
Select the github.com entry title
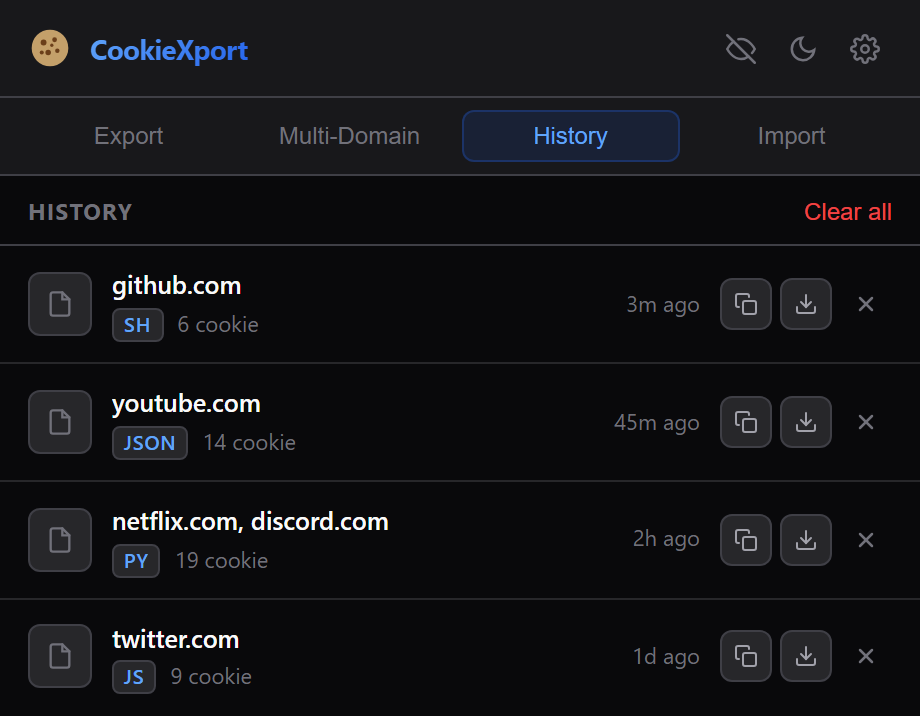click(x=177, y=286)
